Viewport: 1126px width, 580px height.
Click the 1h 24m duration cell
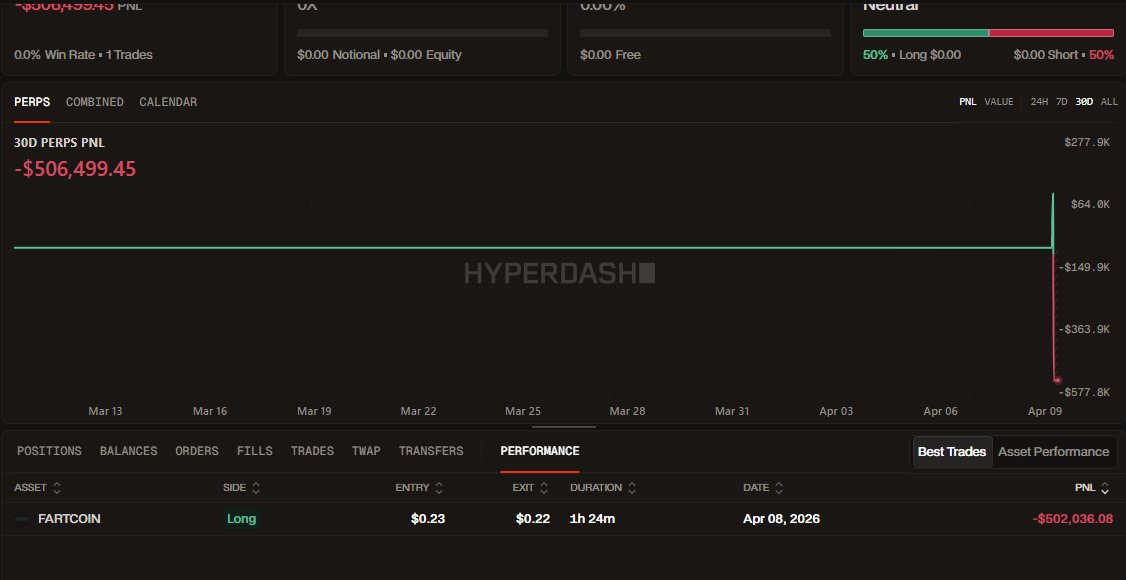592,518
